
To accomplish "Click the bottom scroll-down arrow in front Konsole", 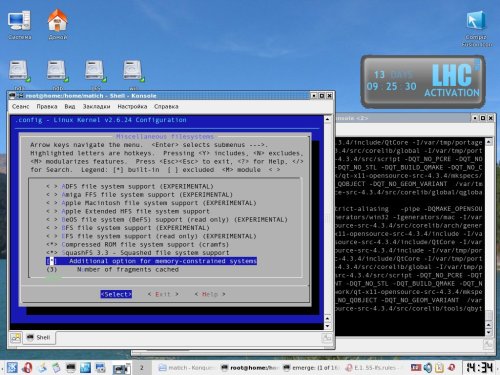I will [327, 326].
